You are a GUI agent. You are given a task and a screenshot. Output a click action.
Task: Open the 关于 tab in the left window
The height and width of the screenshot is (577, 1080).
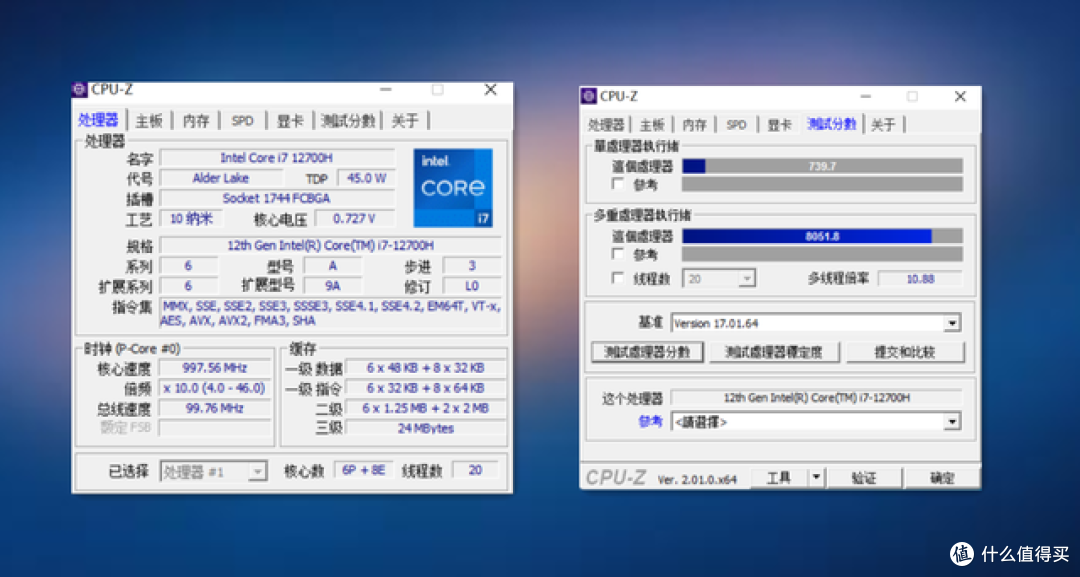click(405, 121)
